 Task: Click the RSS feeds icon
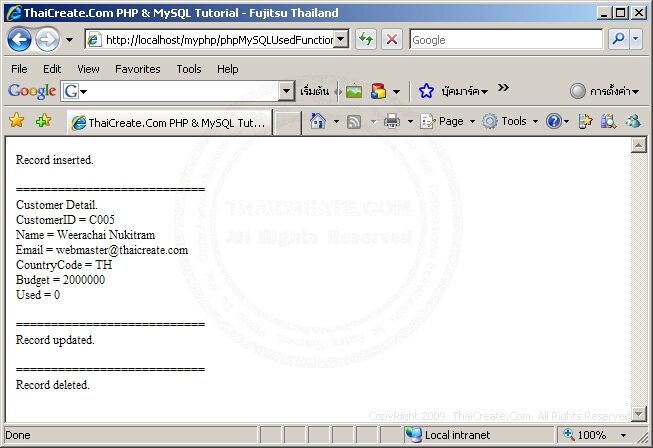pos(354,122)
